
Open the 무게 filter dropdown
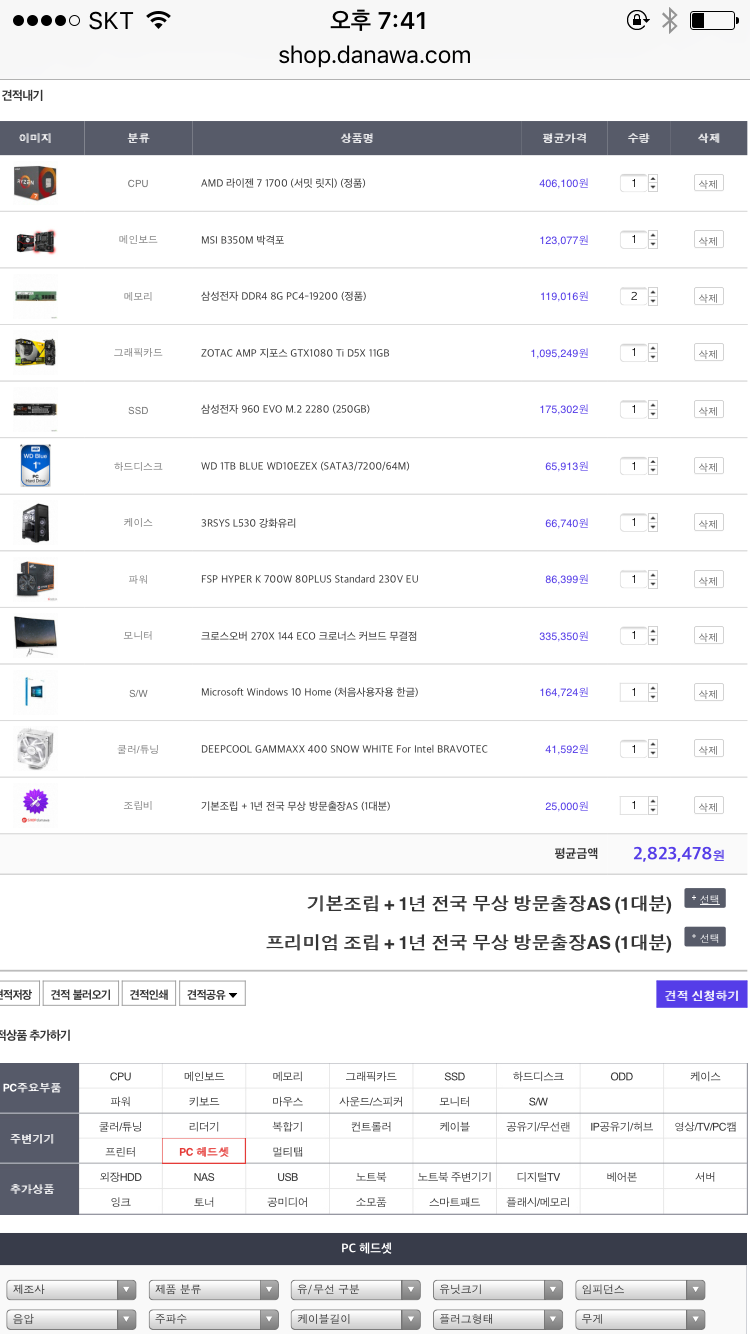(640, 1319)
